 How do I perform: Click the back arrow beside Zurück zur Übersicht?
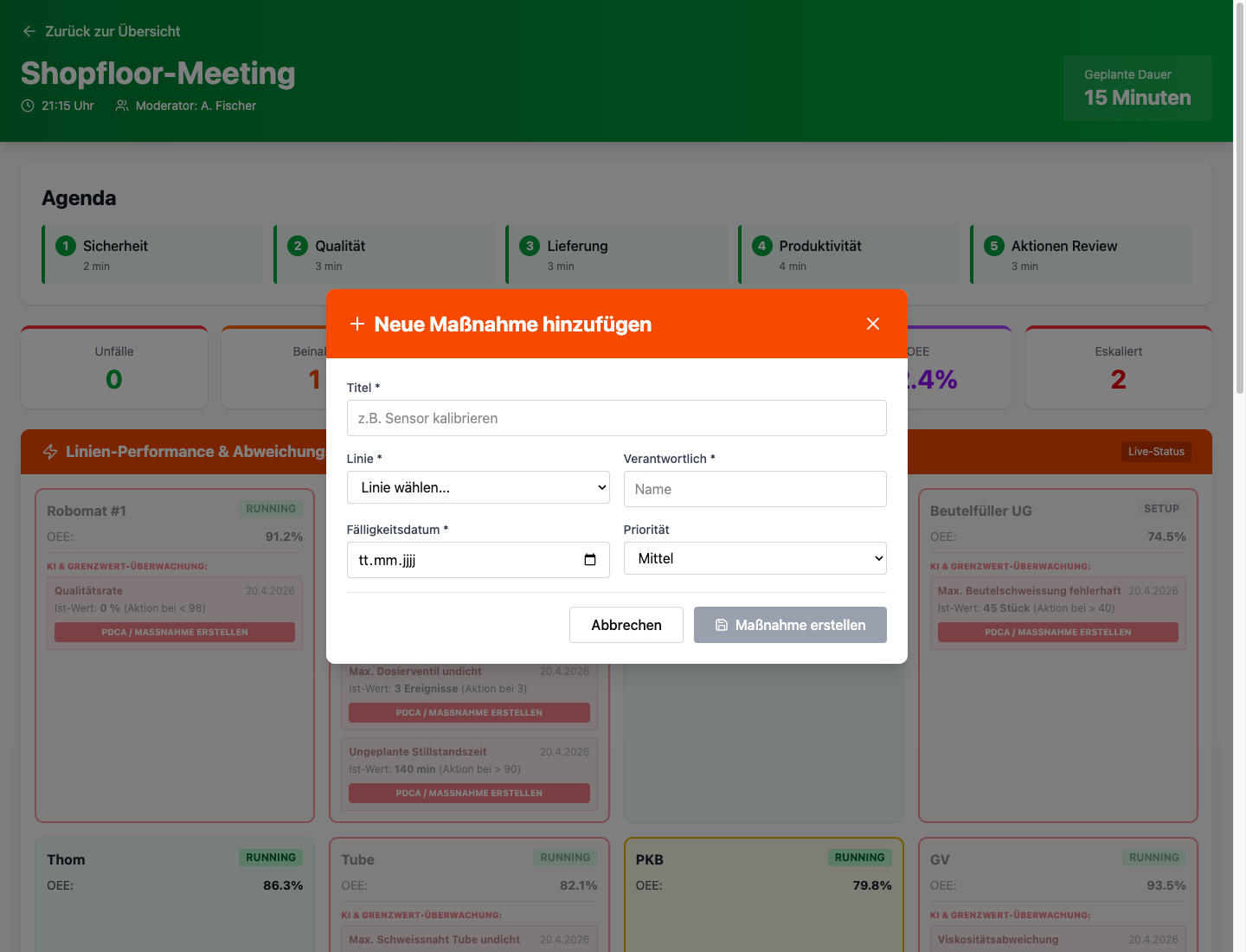click(29, 31)
